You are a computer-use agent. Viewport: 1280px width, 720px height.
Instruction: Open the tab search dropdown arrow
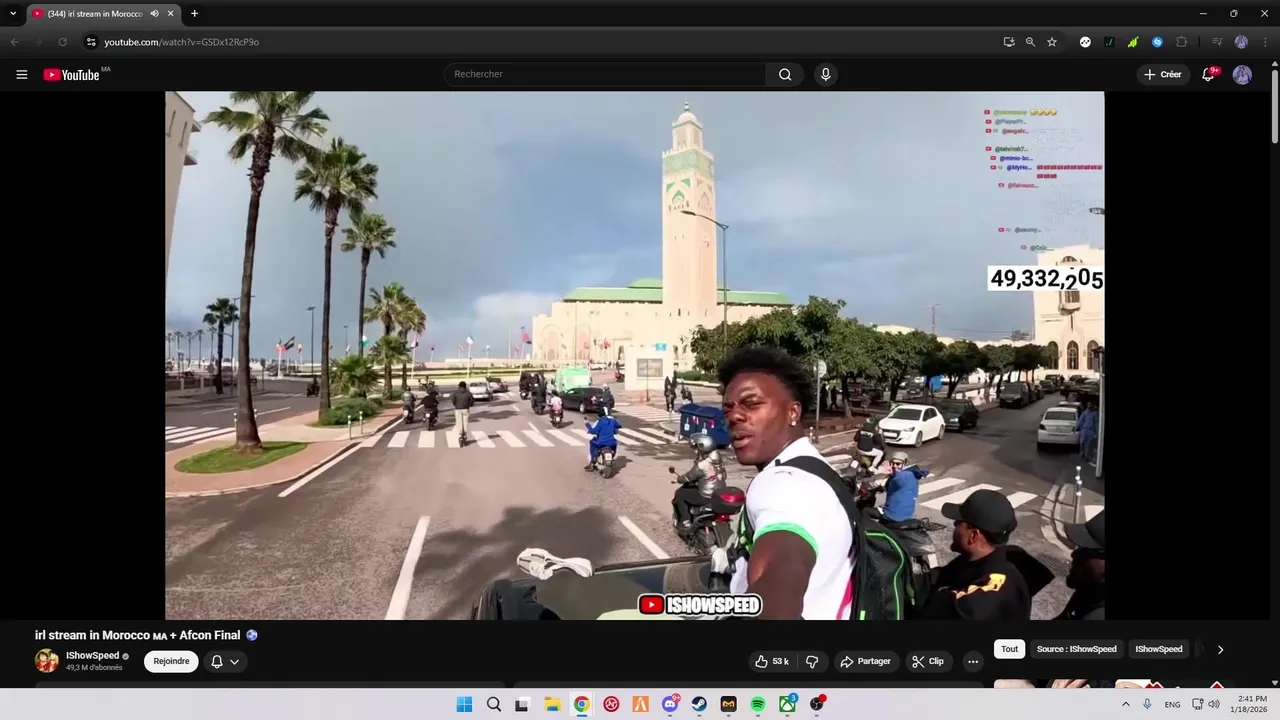point(13,14)
